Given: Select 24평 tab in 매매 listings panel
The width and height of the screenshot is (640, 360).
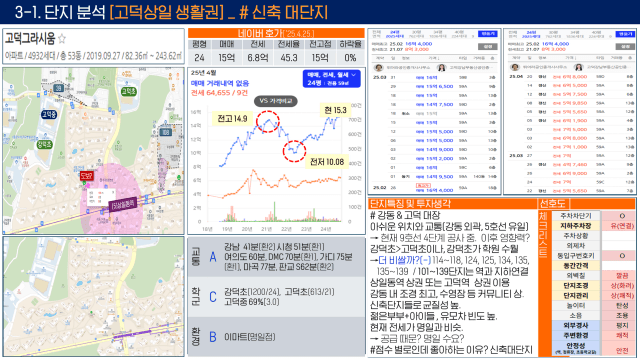Looking at the screenshot, I should (x=395, y=34).
